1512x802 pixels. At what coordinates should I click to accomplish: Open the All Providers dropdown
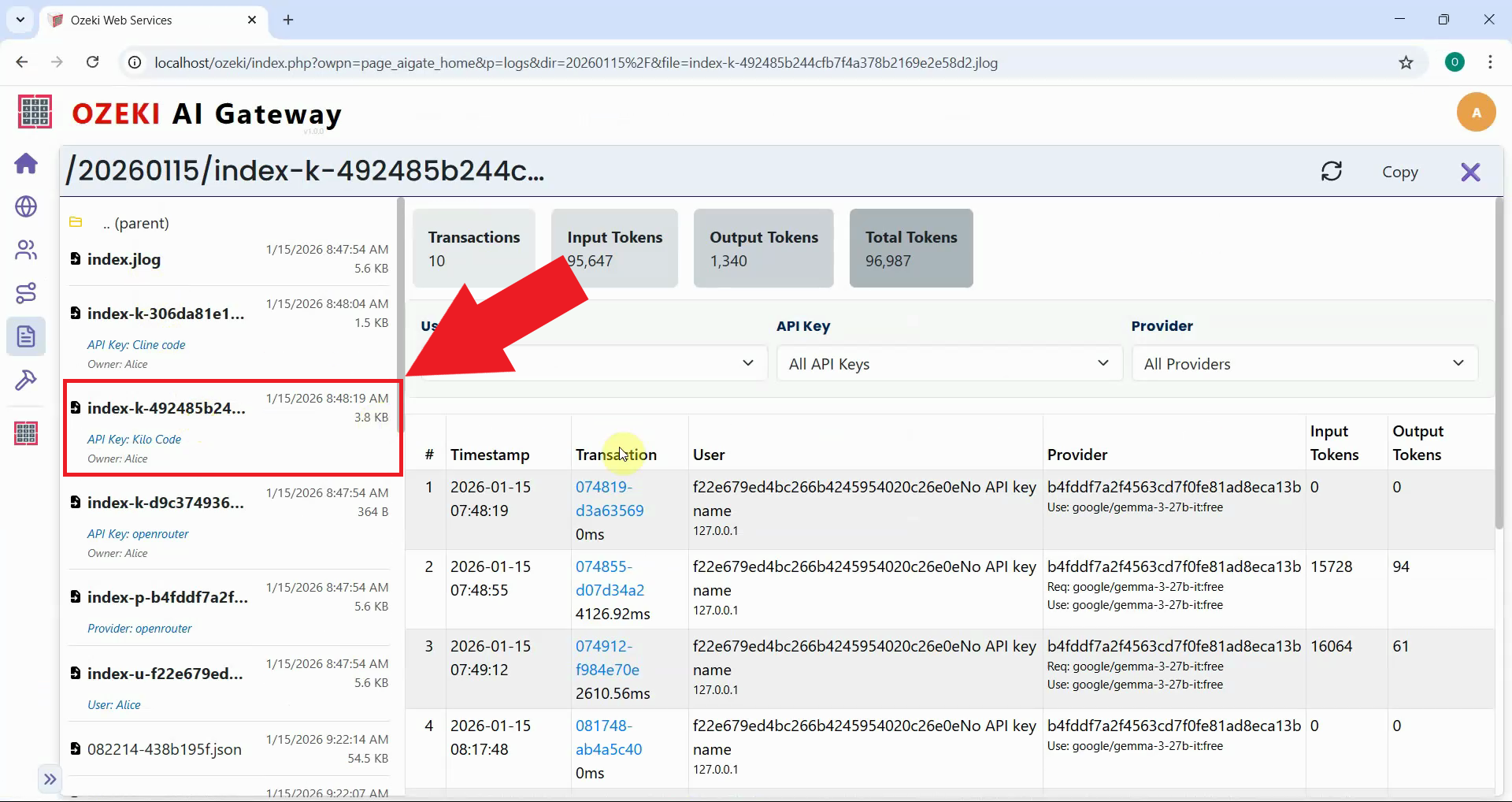point(1303,363)
